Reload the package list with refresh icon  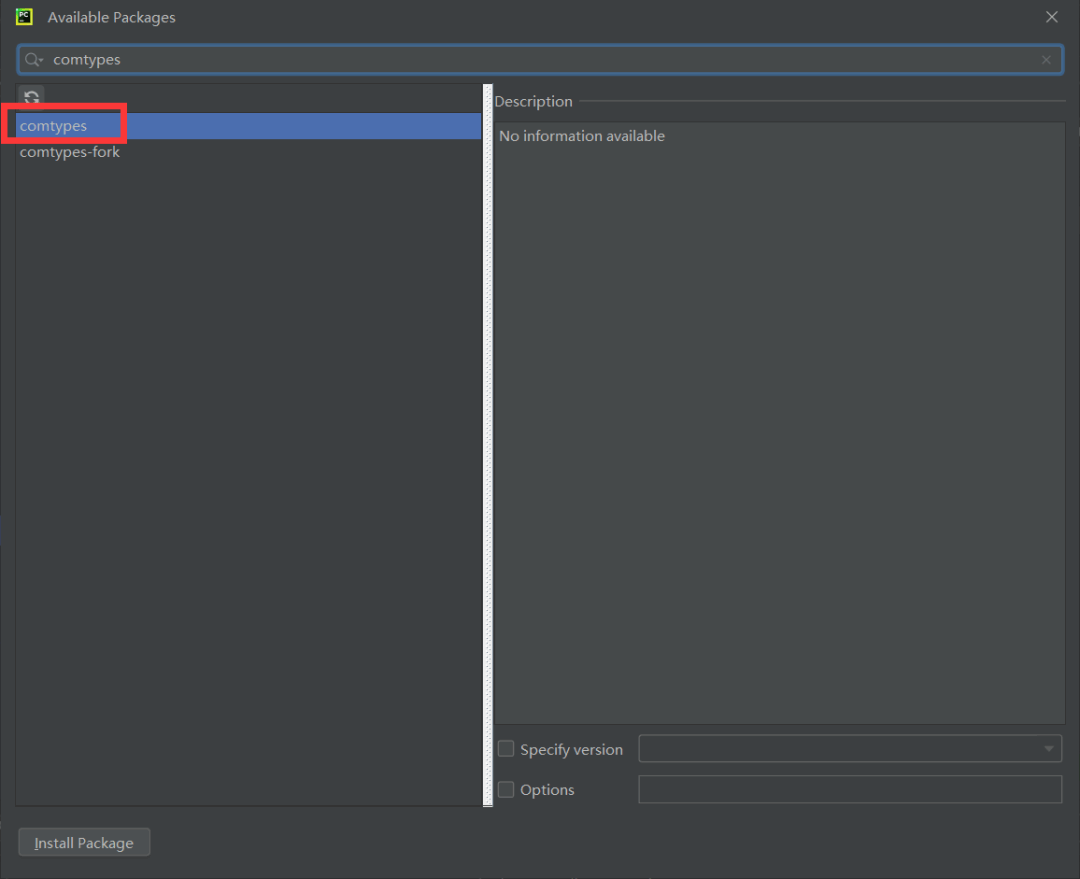click(x=32, y=97)
